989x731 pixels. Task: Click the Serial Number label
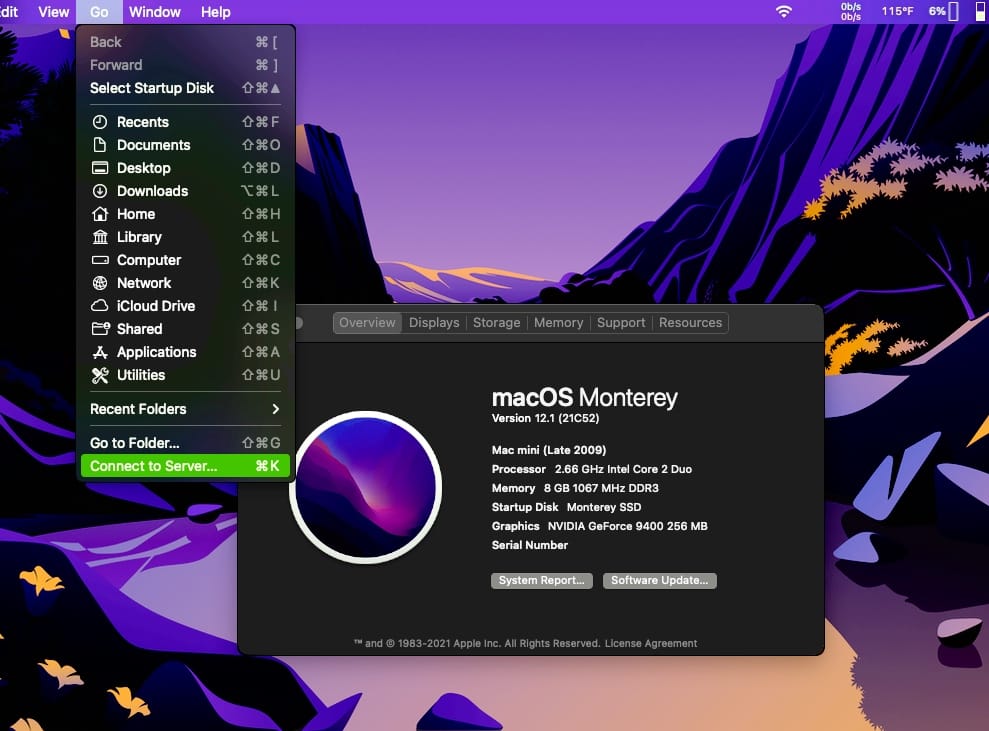tap(530, 546)
